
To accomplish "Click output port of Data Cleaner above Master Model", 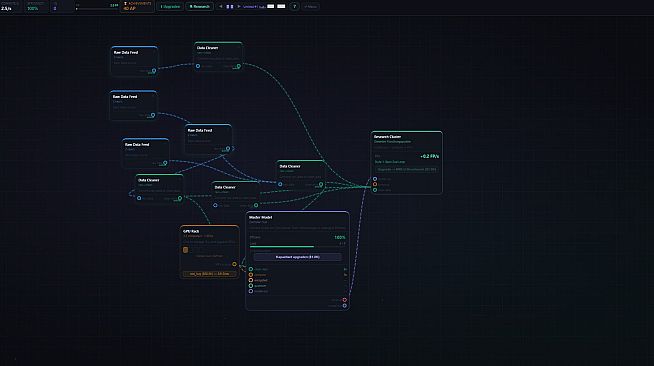I will click(x=256, y=205).
